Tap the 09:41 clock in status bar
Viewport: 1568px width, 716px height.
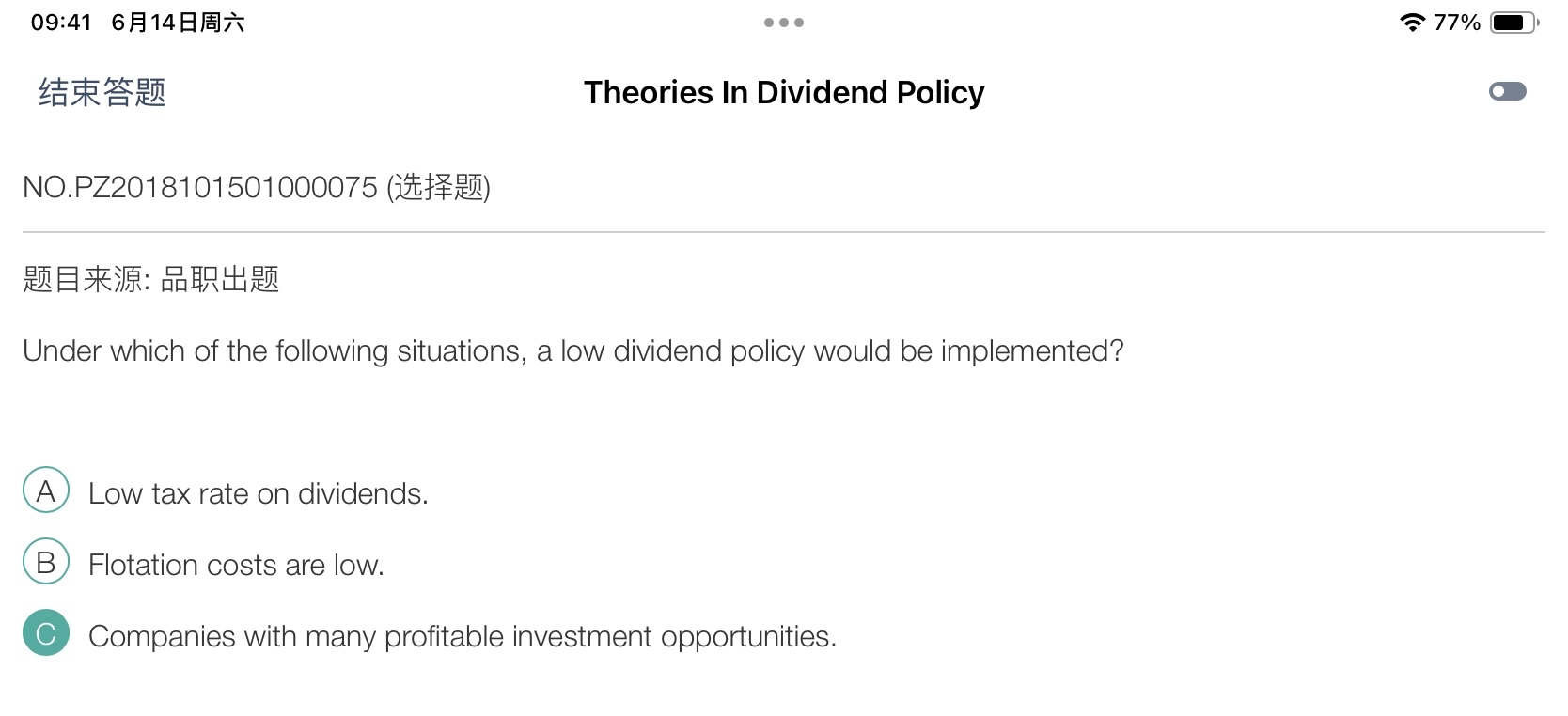click(x=61, y=23)
